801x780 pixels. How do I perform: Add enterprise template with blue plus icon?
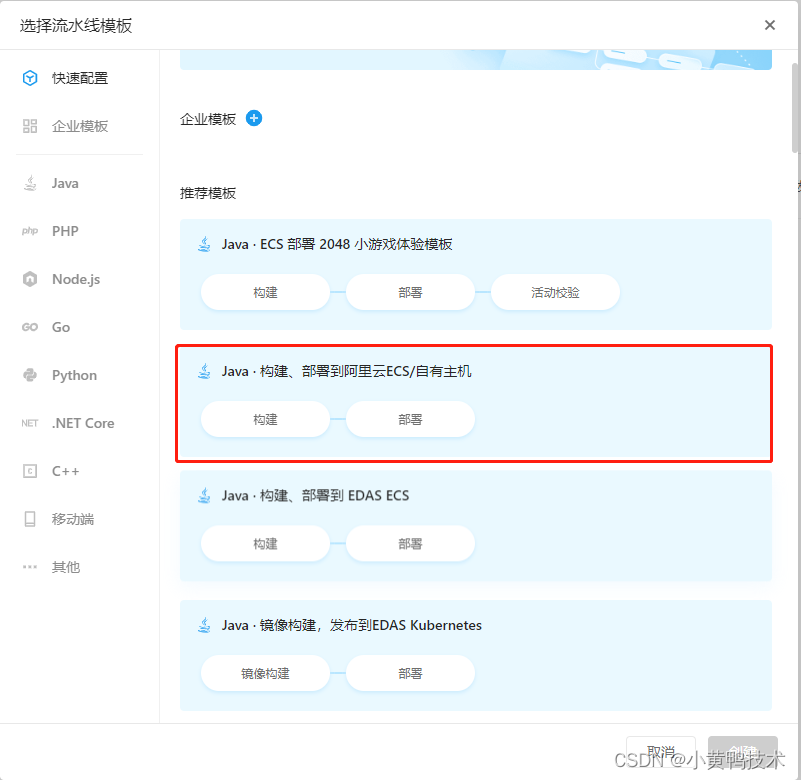coord(254,118)
